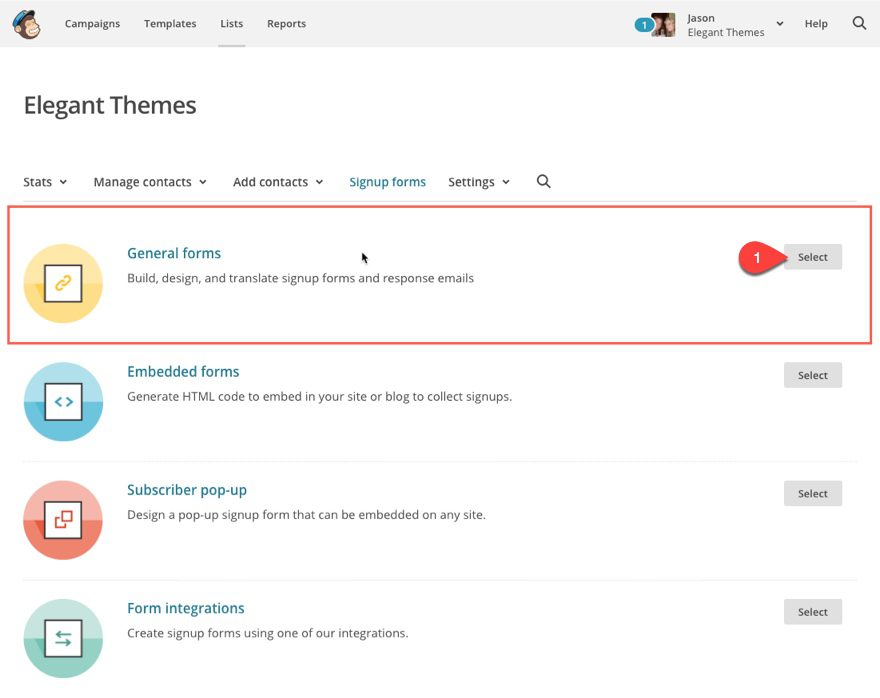Open the Add contacts dropdown

pos(278,182)
